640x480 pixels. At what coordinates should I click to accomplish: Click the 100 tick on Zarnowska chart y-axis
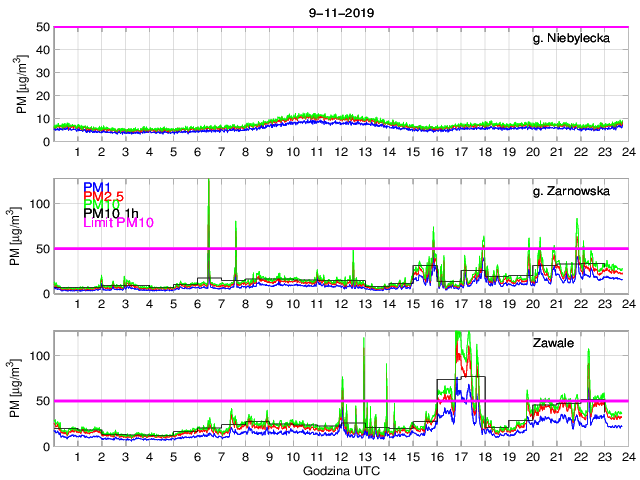(40, 203)
